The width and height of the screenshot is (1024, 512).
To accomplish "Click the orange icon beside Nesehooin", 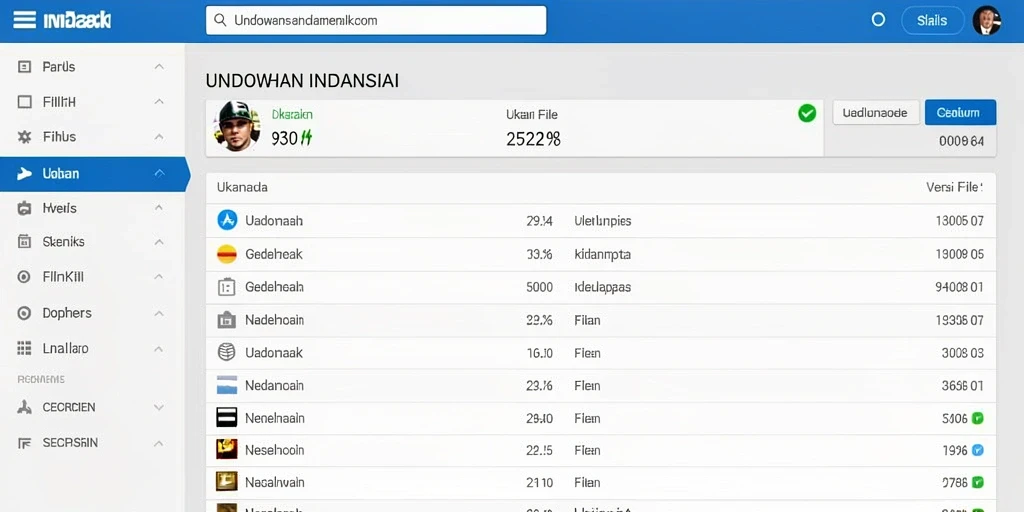I will click(x=227, y=449).
